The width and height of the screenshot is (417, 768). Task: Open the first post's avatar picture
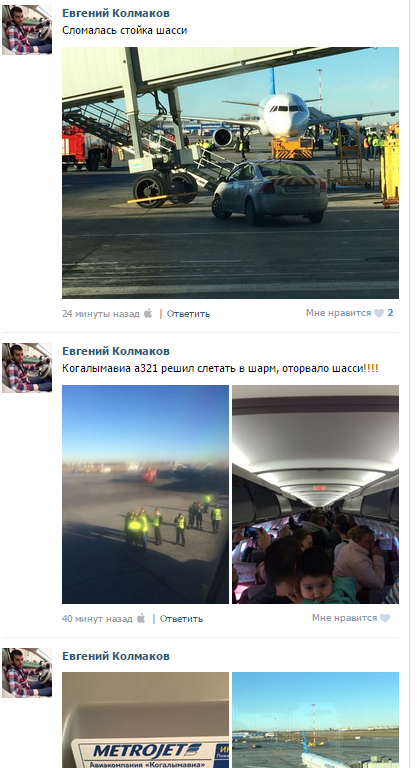click(x=27, y=30)
